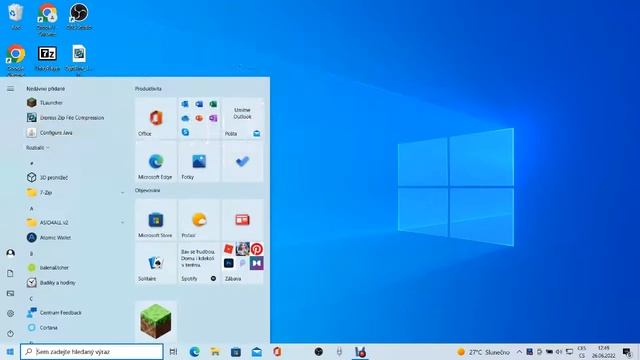Viewport: 640px width, 360px height.
Task: Open the small Excel tile in Office folder
Action: pos(213,104)
